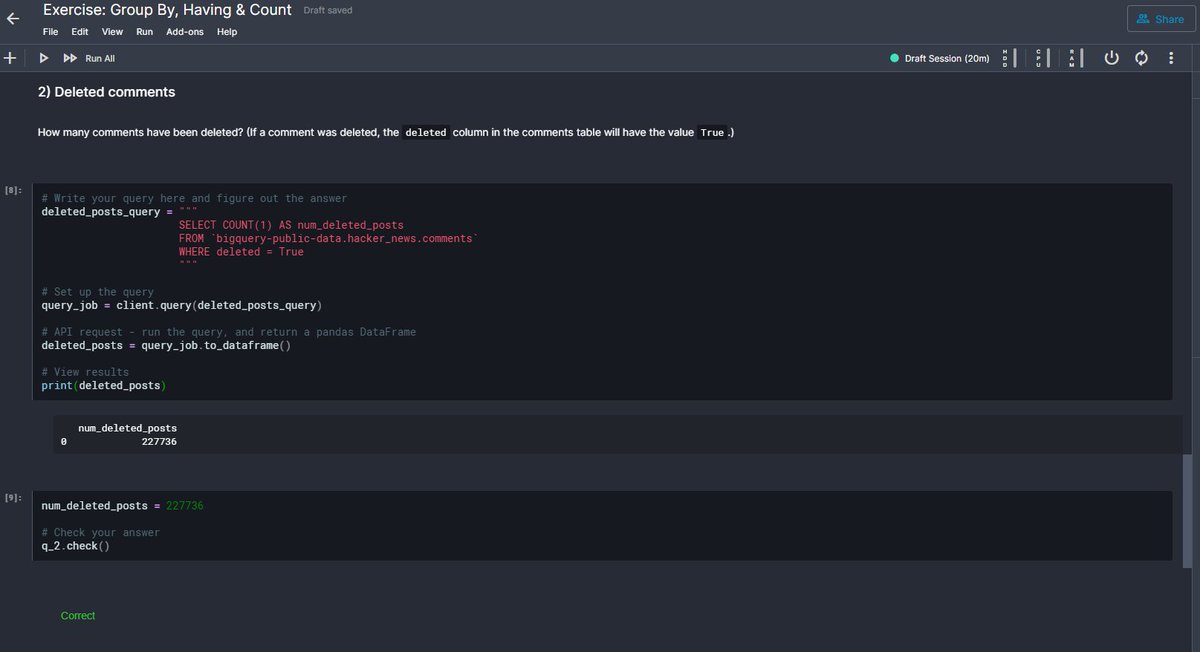This screenshot has width=1200, height=652.
Task: Open the Add-ons menu
Action: [185, 32]
